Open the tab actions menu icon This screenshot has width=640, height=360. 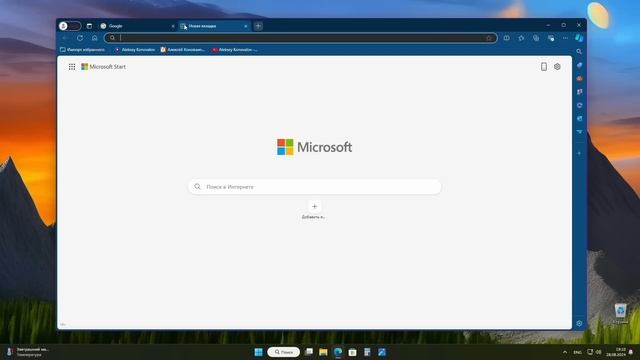tap(89, 26)
